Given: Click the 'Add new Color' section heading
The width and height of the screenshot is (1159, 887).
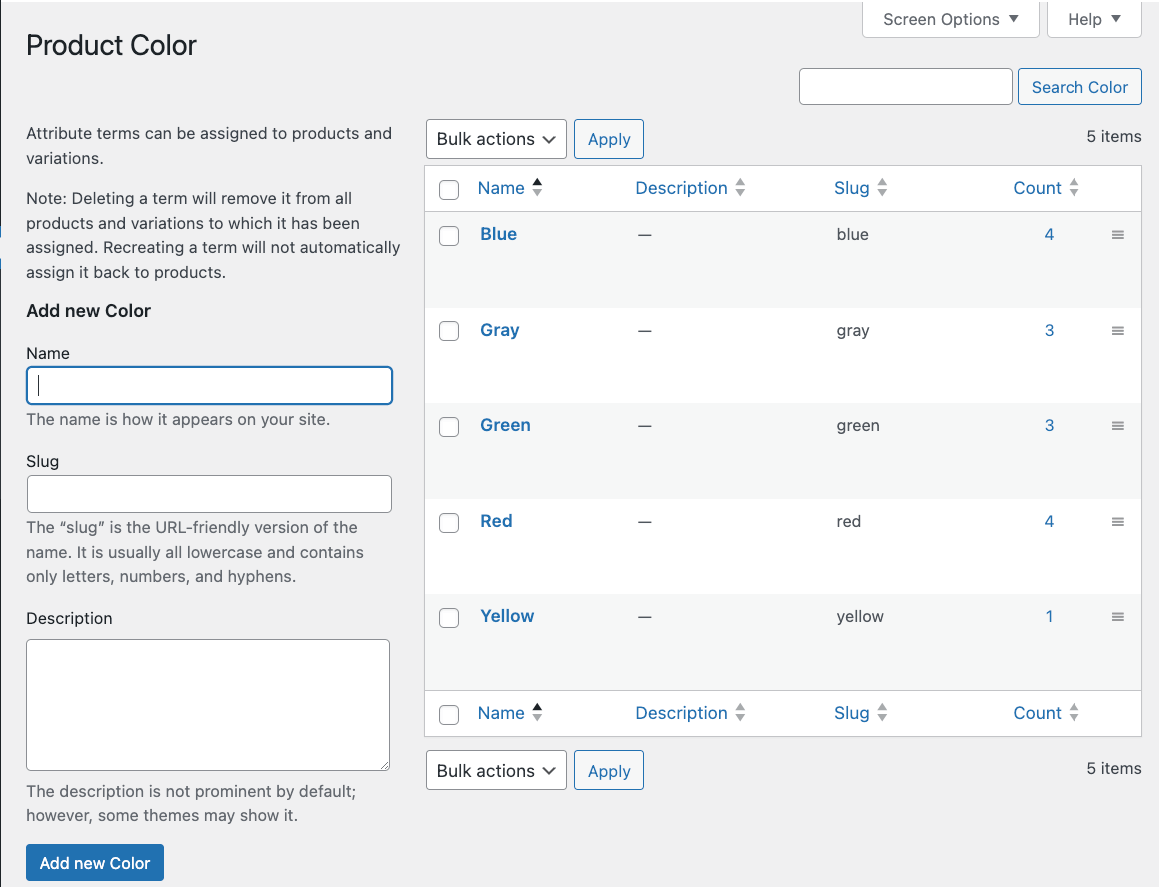Looking at the screenshot, I should pos(89,310).
